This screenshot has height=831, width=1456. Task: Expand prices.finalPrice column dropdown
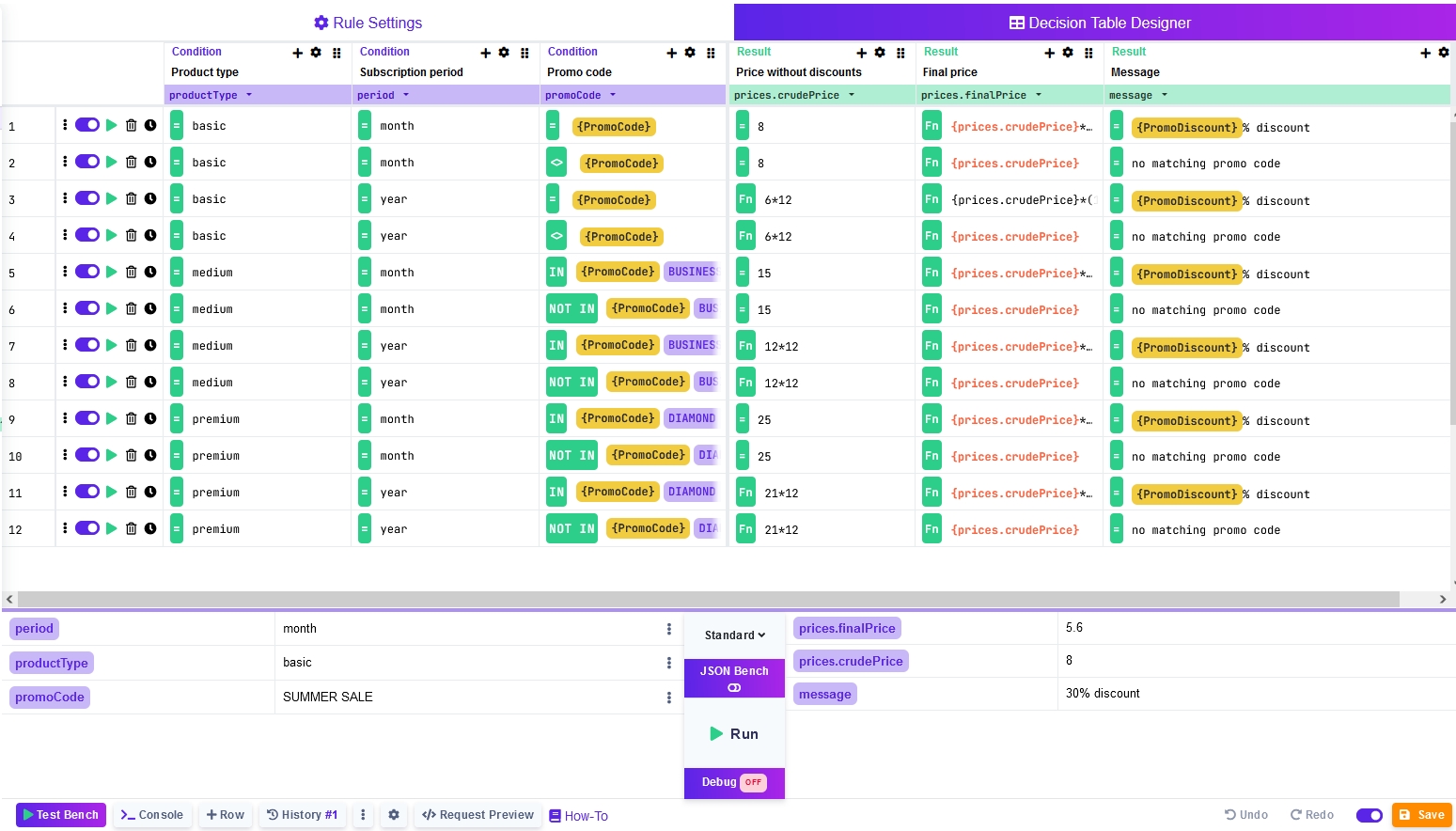coord(1039,95)
